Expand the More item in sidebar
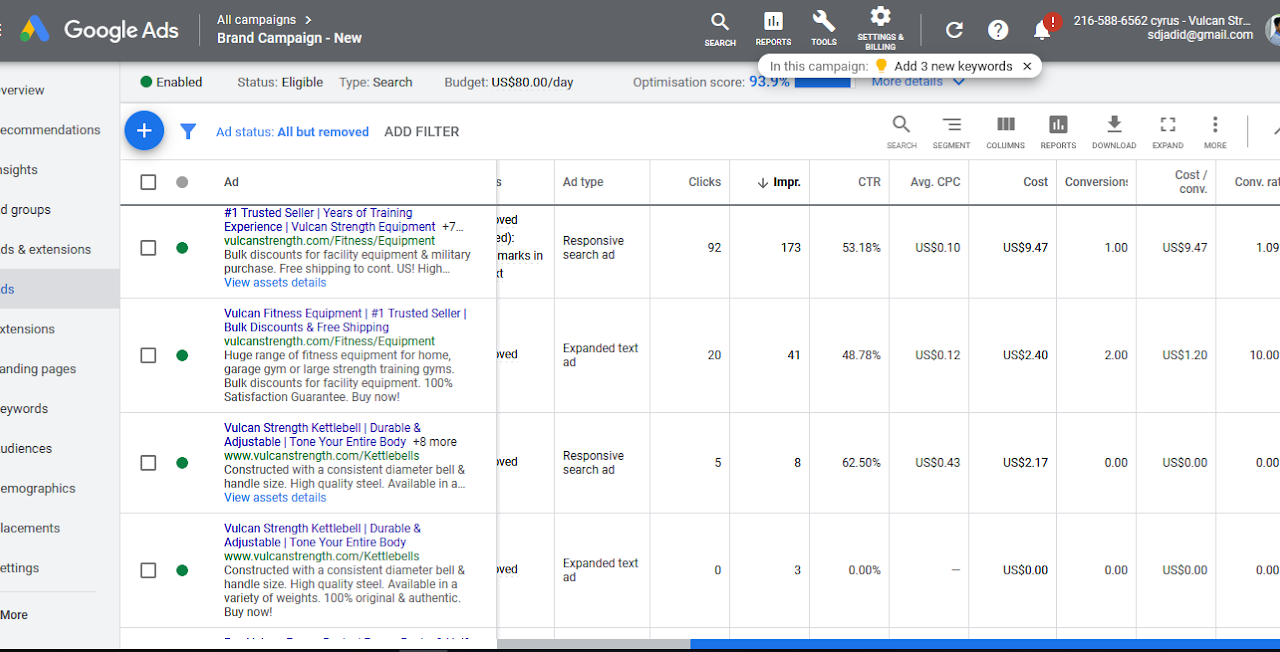Screen dimensions: 1280x652 [14, 615]
